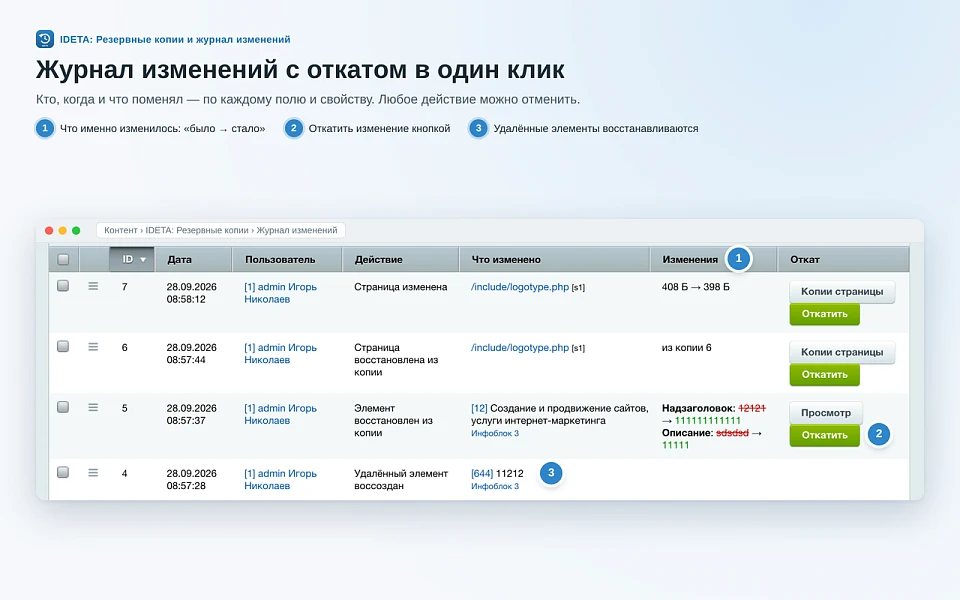Click date 28.09.2026 08:57:37

tap(192, 414)
